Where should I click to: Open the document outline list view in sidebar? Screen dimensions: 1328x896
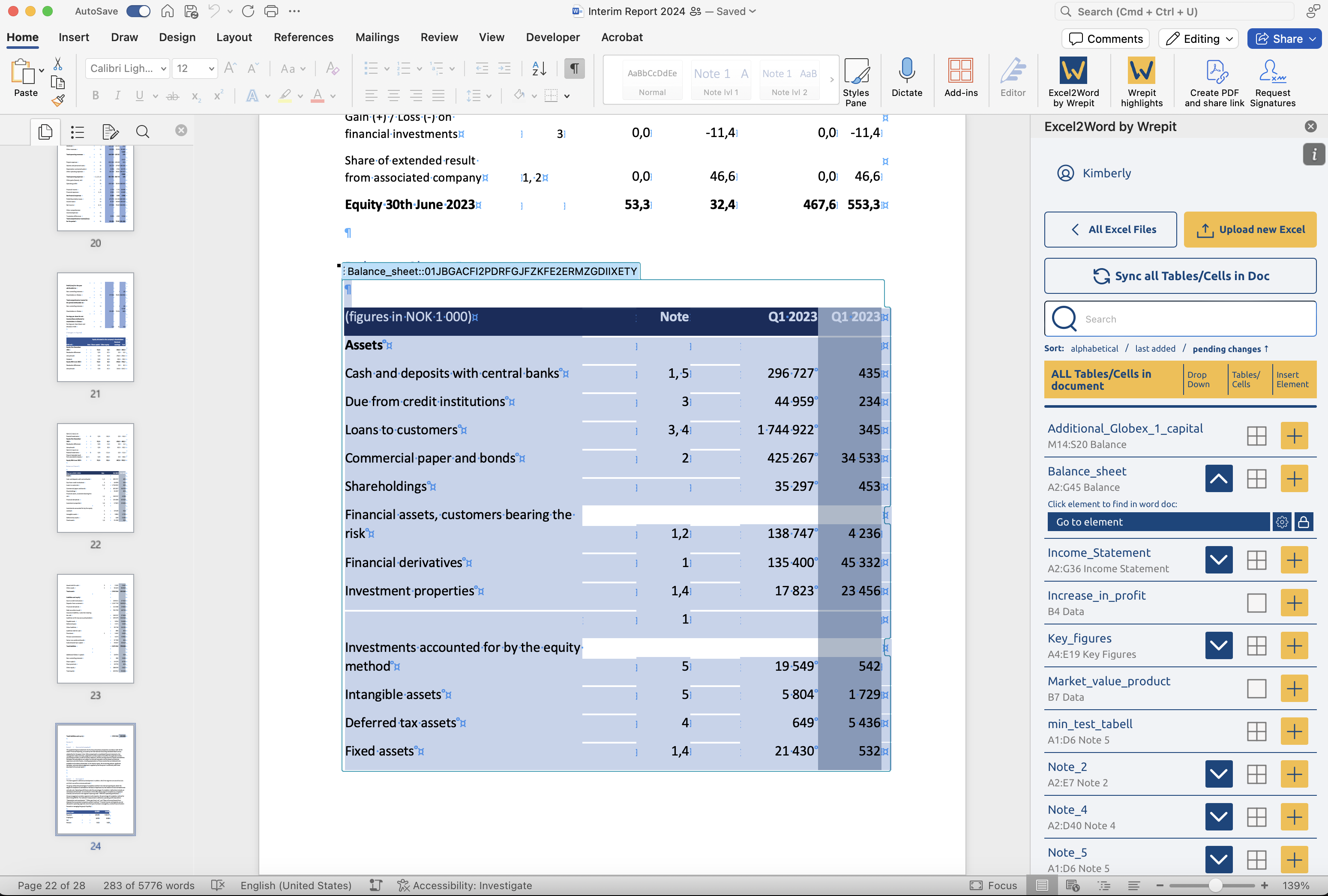[77, 132]
